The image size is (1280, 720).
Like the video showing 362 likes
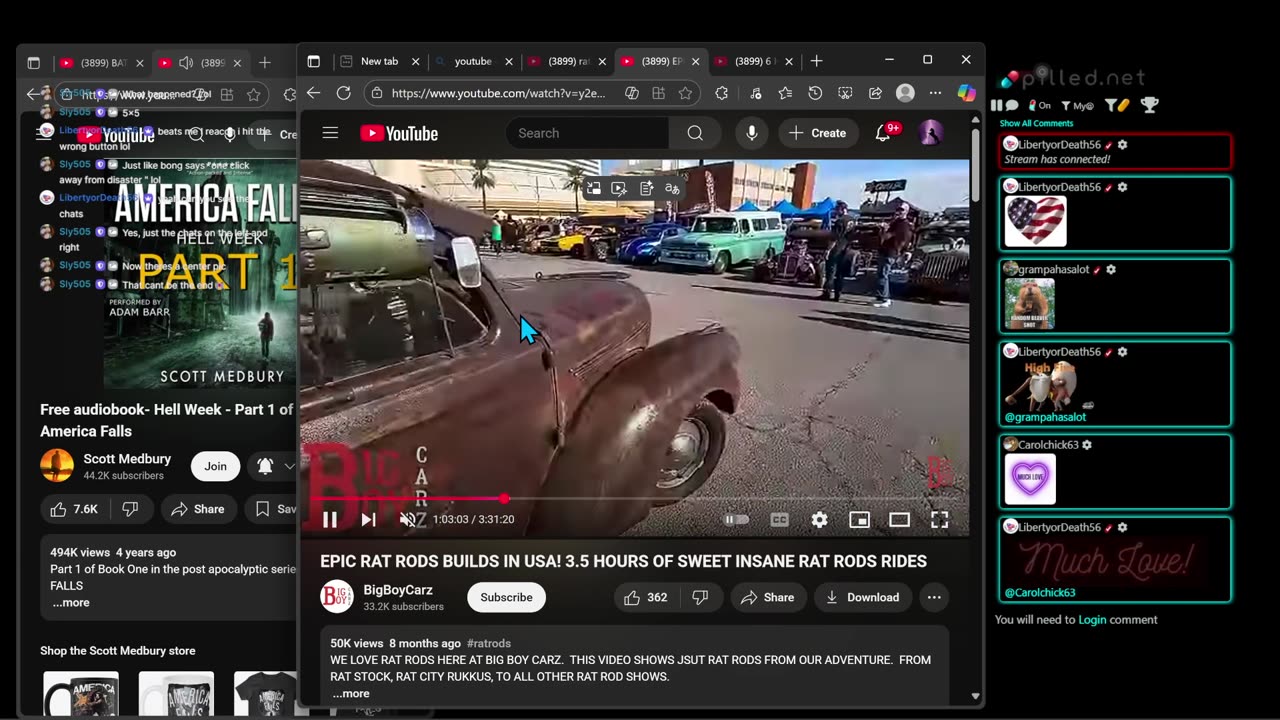pos(646,597)
